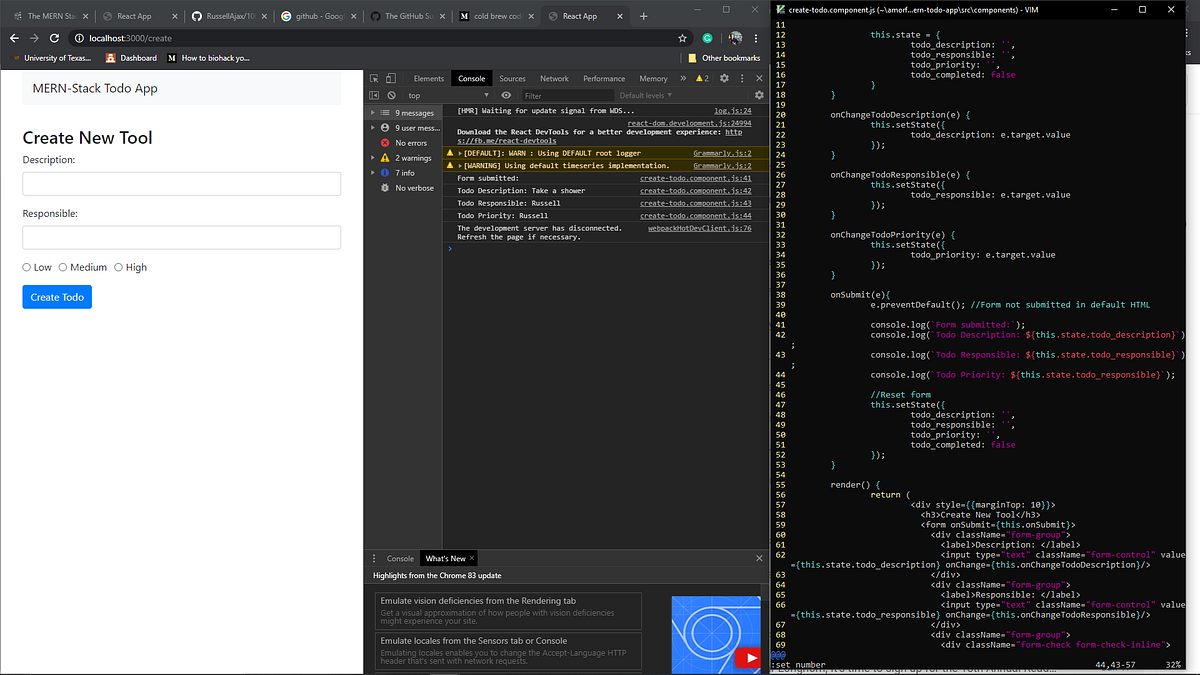Open the top frame context dropdown
This screenshot has width=1200, height=675.
pyautogui.click(x=442, y=94)
